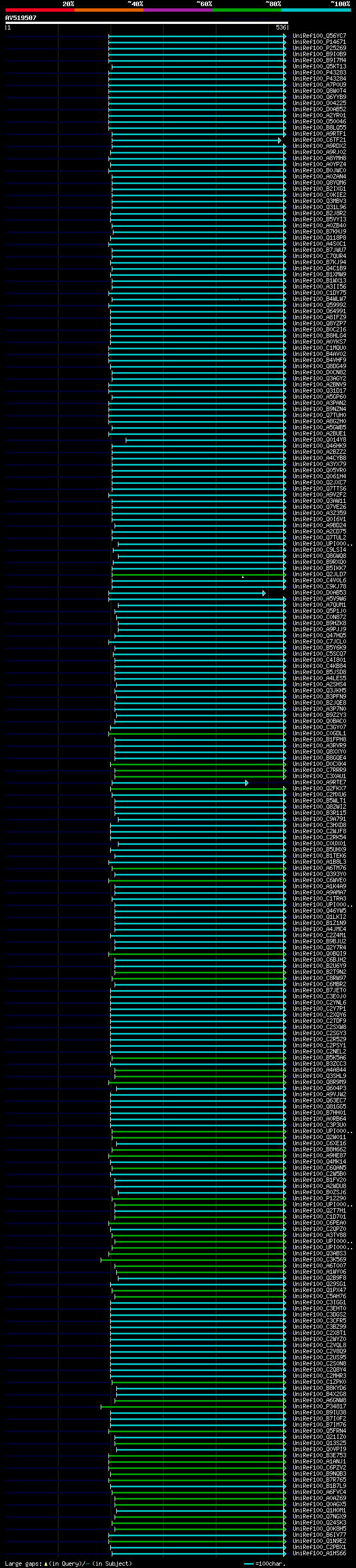This screenshot has height=1568, width=356.
Task: Click the white query sequence bar
Action: point(147,23)
